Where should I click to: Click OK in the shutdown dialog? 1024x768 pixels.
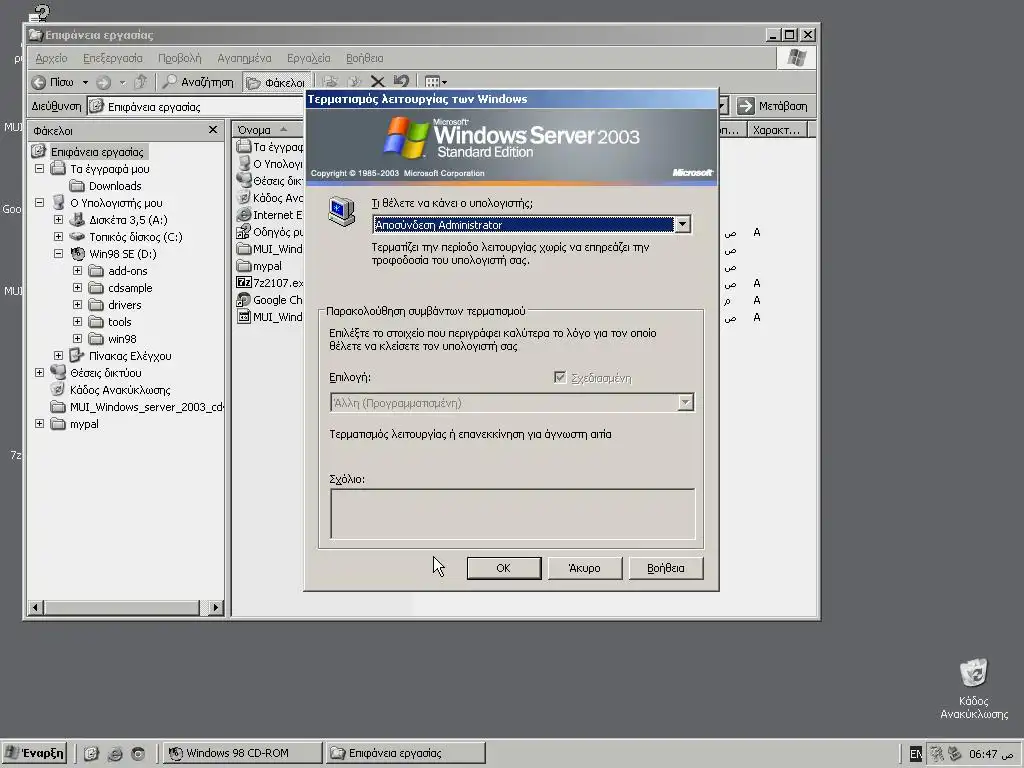click(504, 568)
